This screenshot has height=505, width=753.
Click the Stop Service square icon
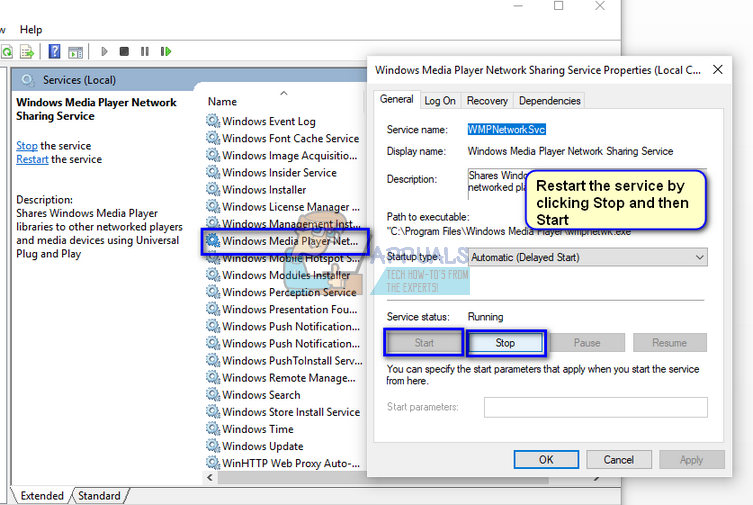pos(124,51)
